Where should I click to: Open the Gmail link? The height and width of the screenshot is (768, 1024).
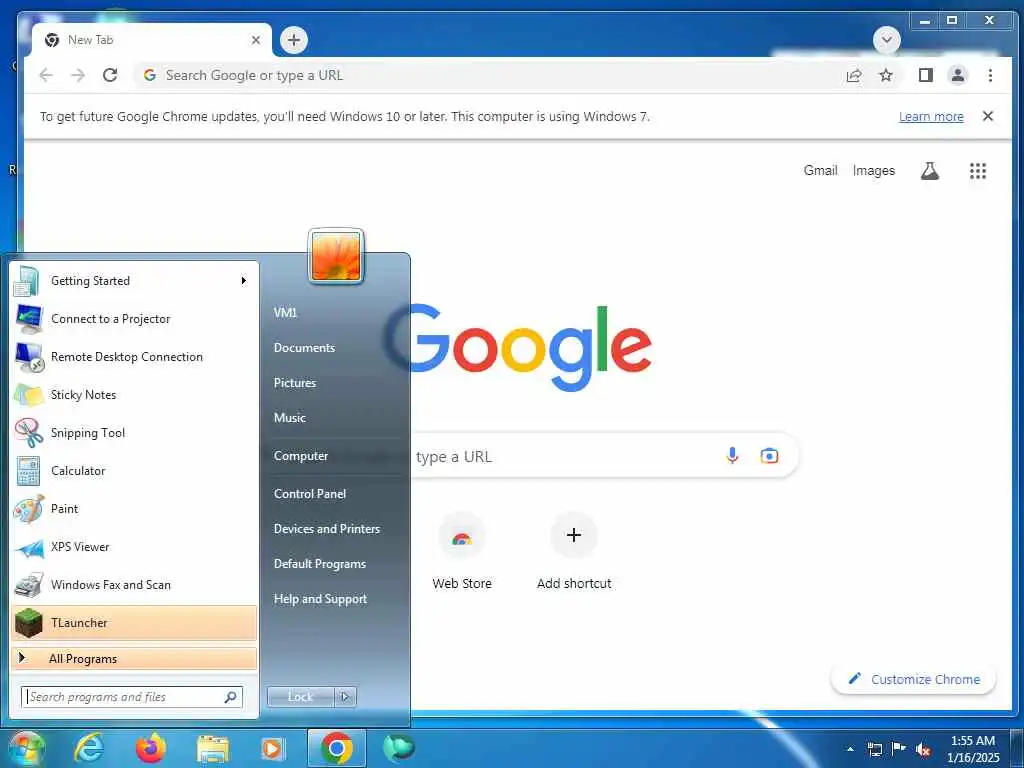820,170
